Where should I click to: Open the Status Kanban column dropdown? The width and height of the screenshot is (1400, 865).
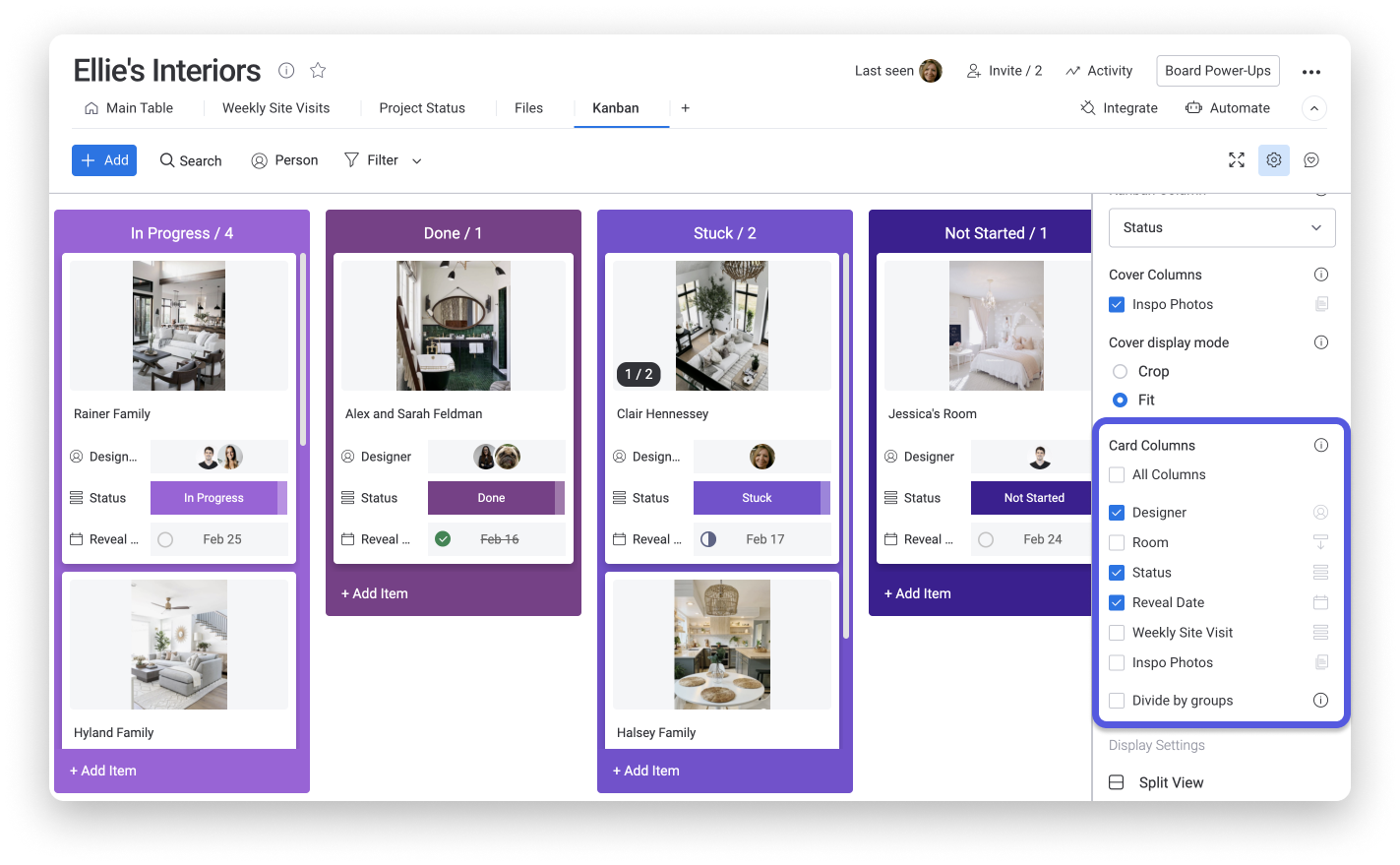pyautogui.click(x=1222, y=227)
